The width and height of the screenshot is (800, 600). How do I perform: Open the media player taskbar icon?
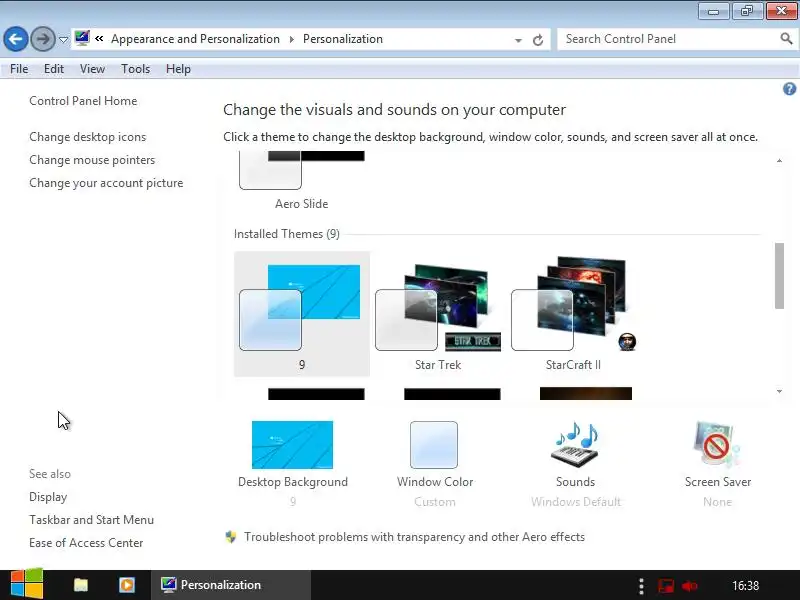tap(127, 585)
